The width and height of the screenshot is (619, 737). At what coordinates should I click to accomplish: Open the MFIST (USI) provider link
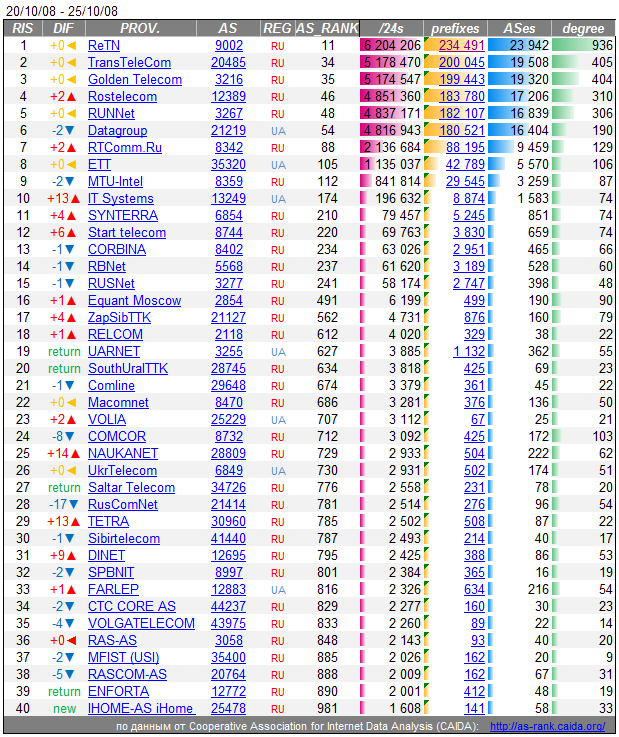pyautogui.click(x=124, y=657)
